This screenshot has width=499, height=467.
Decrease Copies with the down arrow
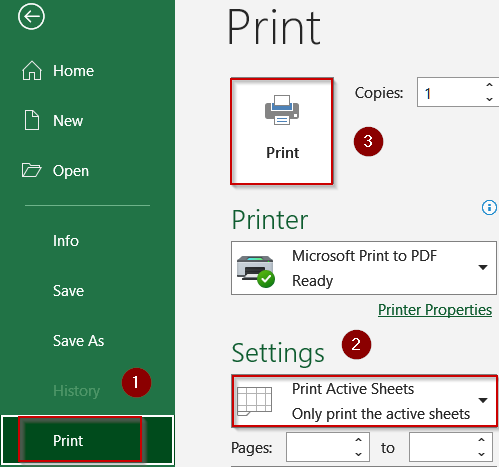click(x=489, y=99)
